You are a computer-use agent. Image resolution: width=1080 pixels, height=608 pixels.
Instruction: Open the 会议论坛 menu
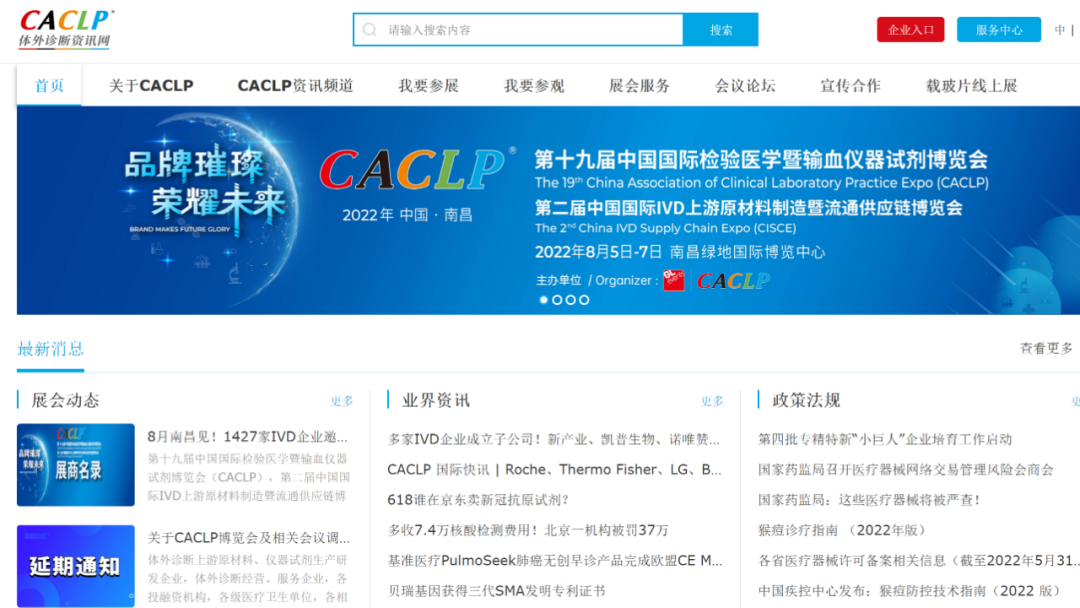click(x=745, y=85)
